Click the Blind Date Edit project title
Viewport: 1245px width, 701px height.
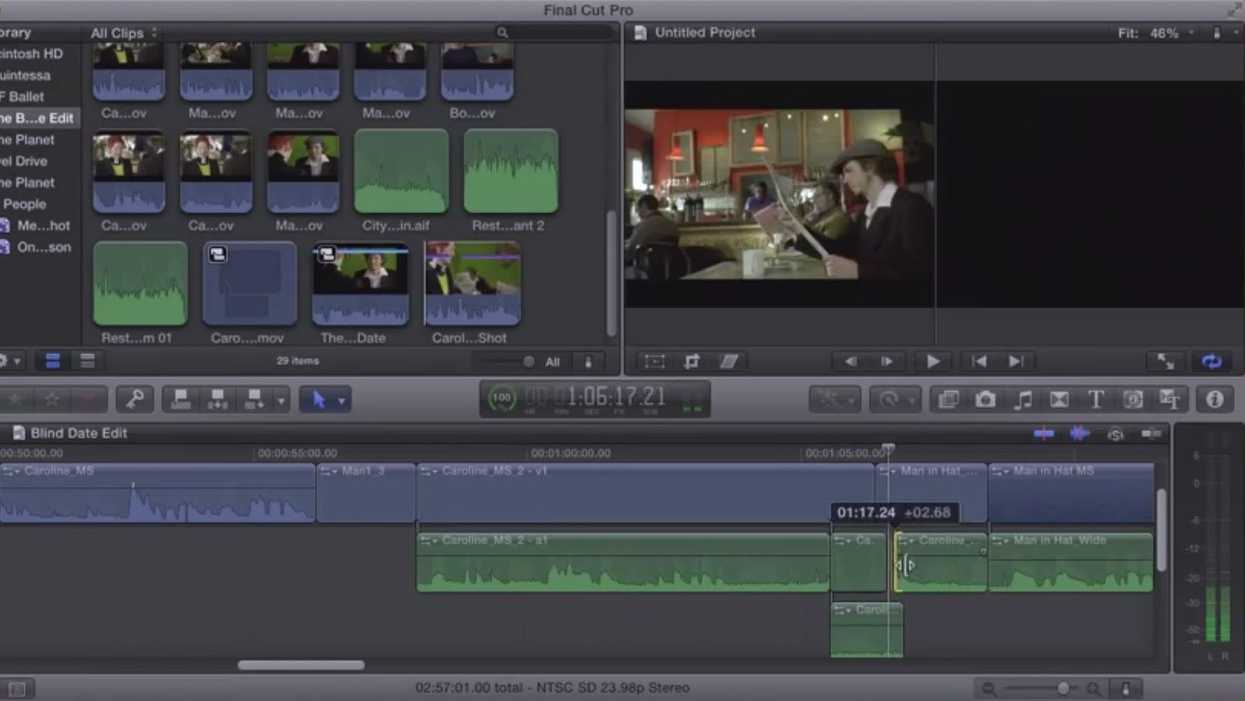click(x=79, y=433)
